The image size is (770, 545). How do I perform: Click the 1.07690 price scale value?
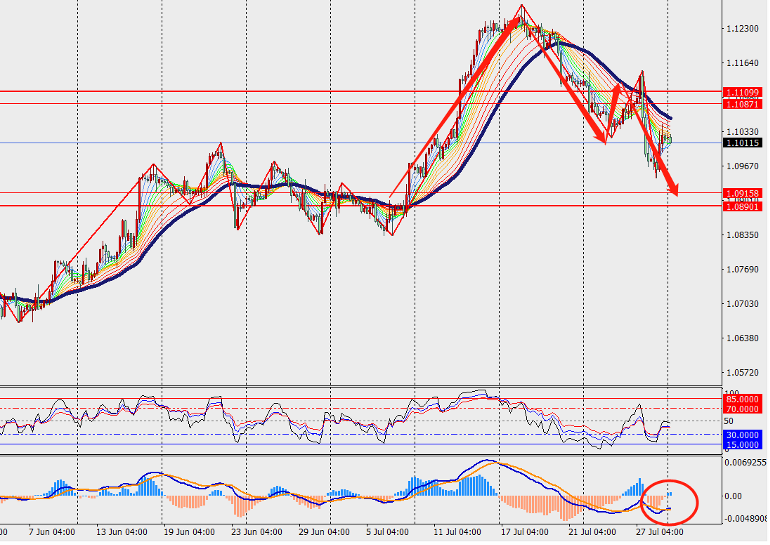742,270
